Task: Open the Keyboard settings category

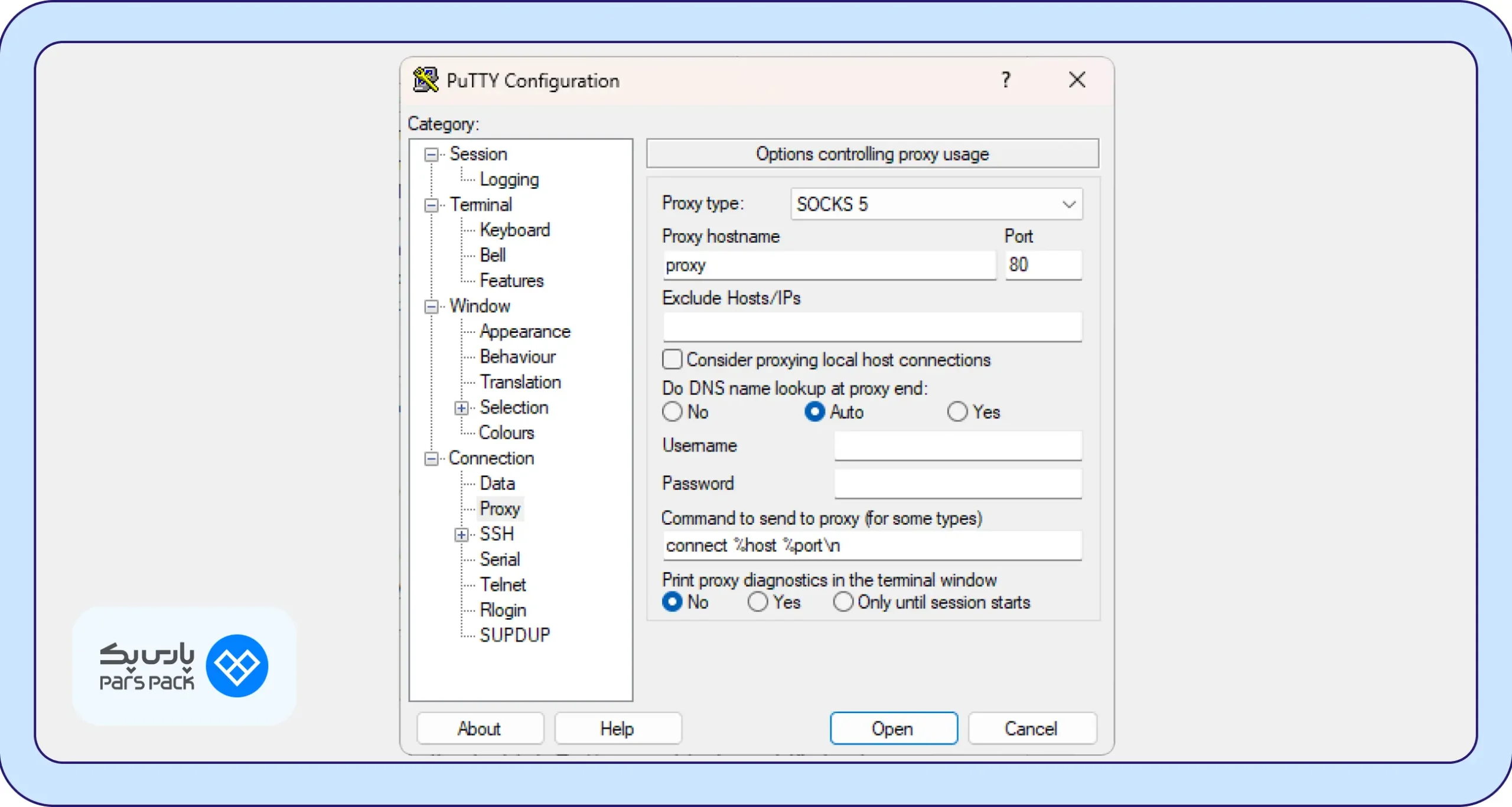Action: [515, 230]
